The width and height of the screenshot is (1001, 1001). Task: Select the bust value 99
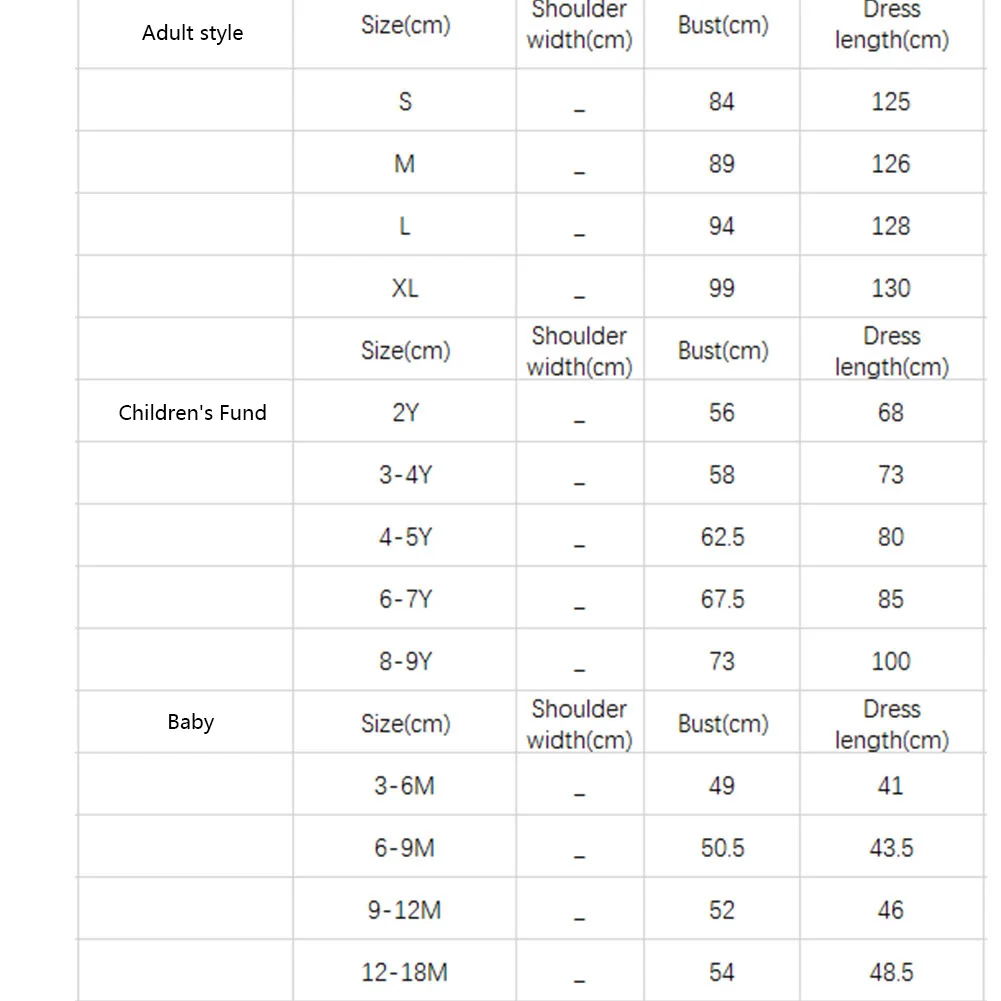(x=722, y=288)
